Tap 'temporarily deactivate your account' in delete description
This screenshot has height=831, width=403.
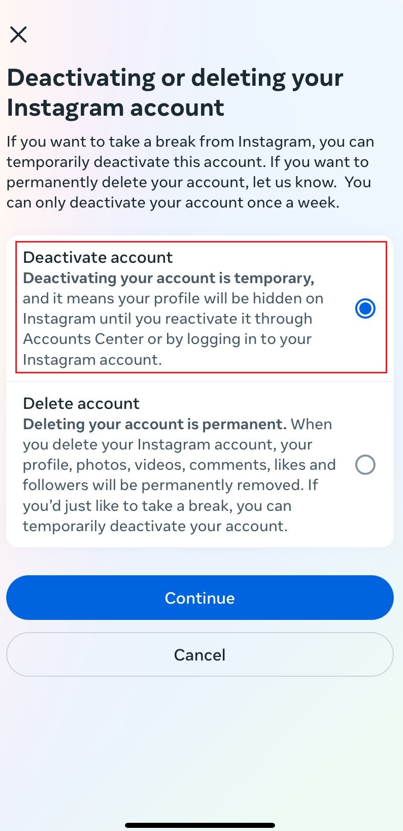(x=155, y=527)
